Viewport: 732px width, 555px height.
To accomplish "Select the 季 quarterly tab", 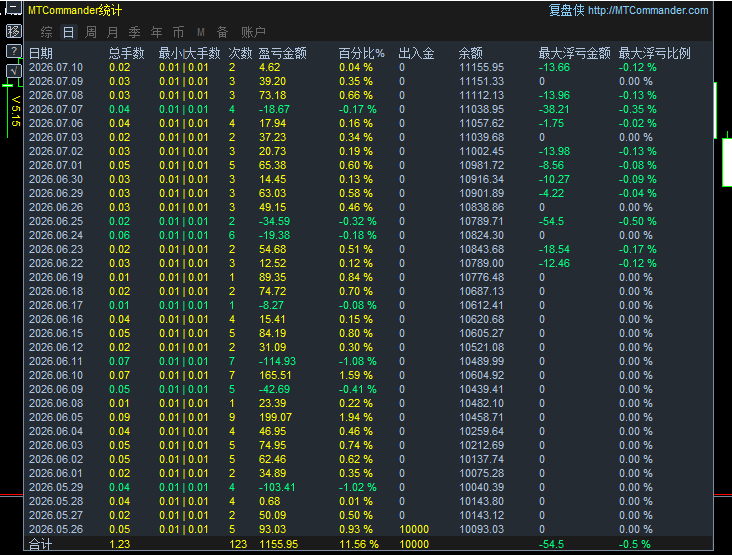I will coord(134,32).
